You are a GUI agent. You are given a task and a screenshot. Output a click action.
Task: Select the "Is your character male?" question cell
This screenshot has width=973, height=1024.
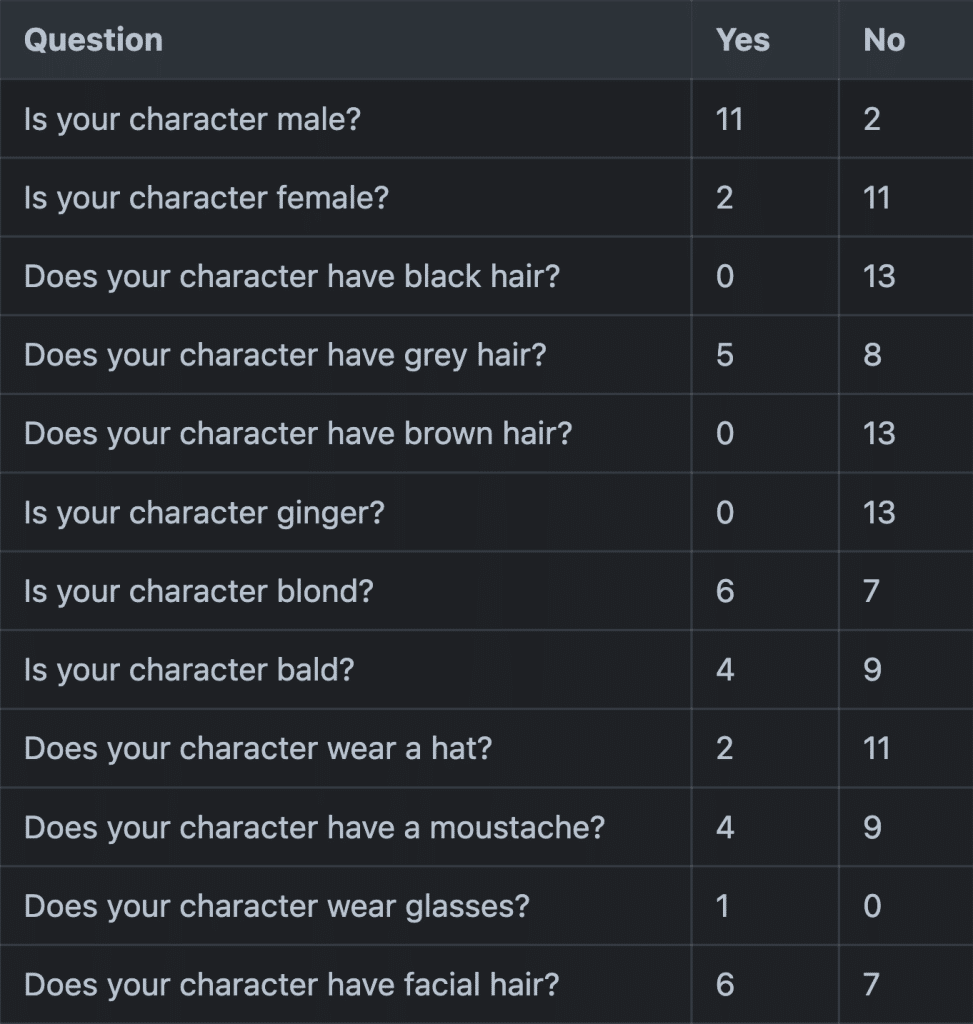(192, 119)
